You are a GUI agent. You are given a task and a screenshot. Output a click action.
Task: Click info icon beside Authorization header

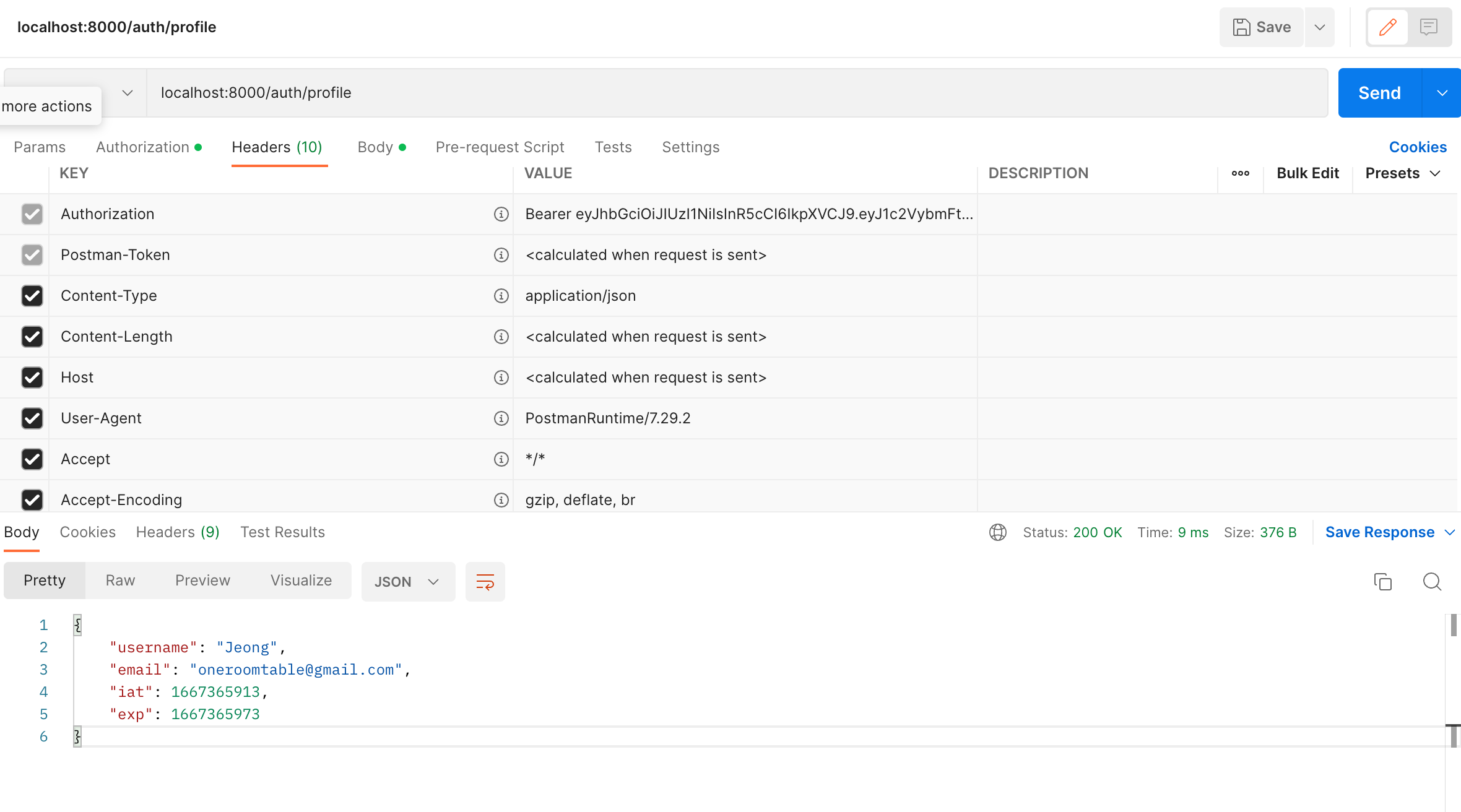[501, 214]
